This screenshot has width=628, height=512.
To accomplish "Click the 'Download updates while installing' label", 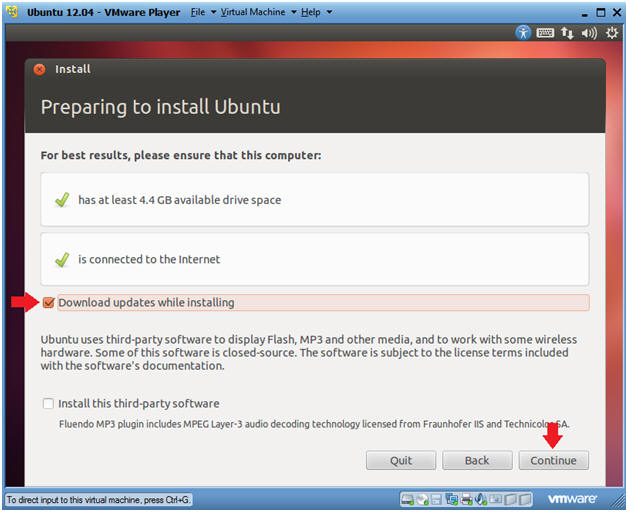I will 146,302.
